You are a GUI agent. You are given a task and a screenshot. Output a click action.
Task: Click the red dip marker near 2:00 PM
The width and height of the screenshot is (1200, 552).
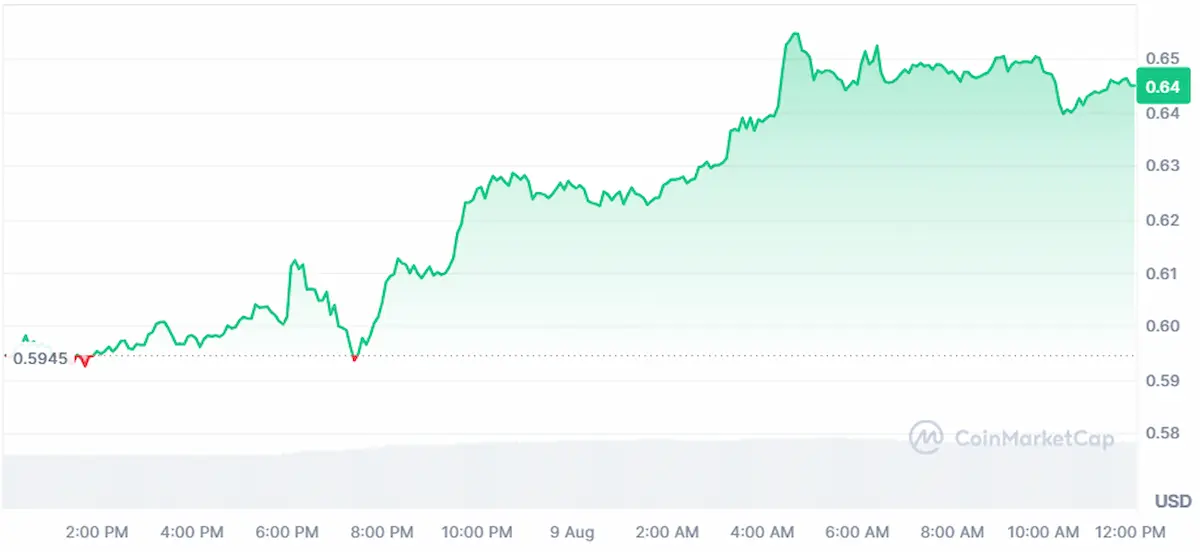click(84, 362)
